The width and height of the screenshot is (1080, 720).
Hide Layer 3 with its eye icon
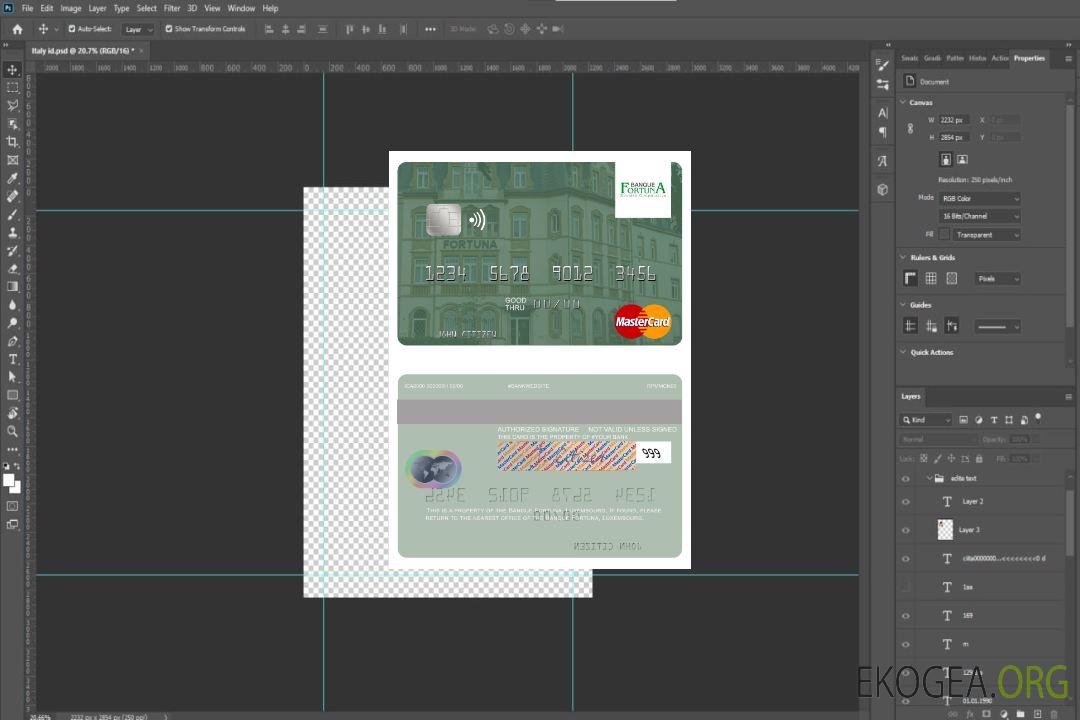tap(906, 531)
